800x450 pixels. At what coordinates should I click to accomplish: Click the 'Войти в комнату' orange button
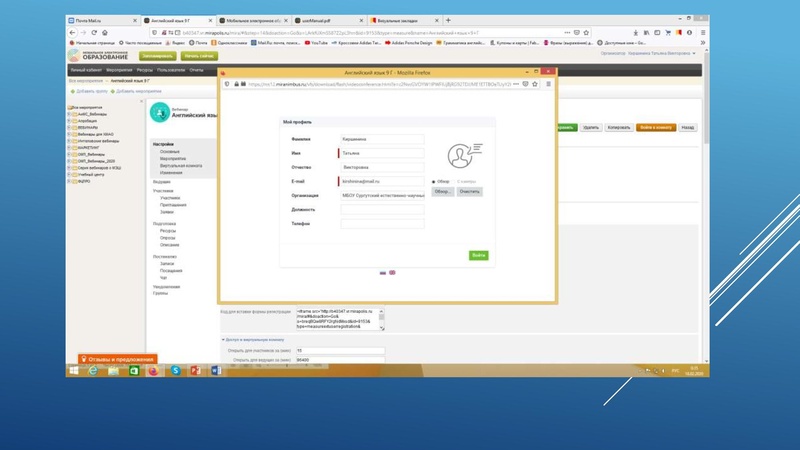pyautogui.click(x=656, y=128)
